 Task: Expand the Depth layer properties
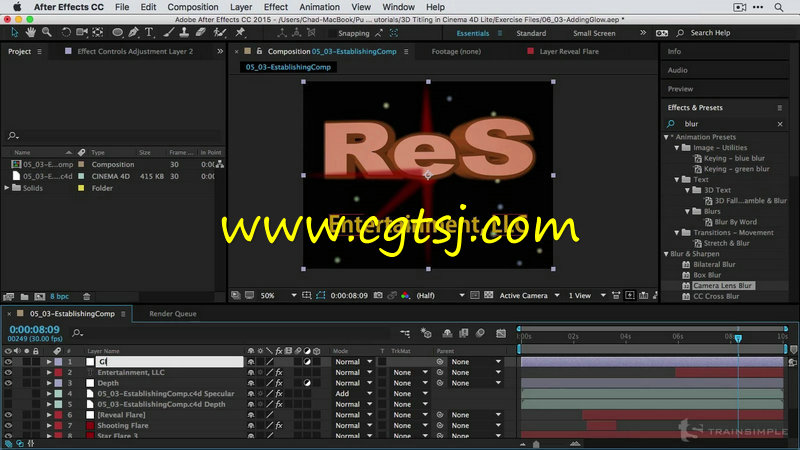click(x=49, y=383)
